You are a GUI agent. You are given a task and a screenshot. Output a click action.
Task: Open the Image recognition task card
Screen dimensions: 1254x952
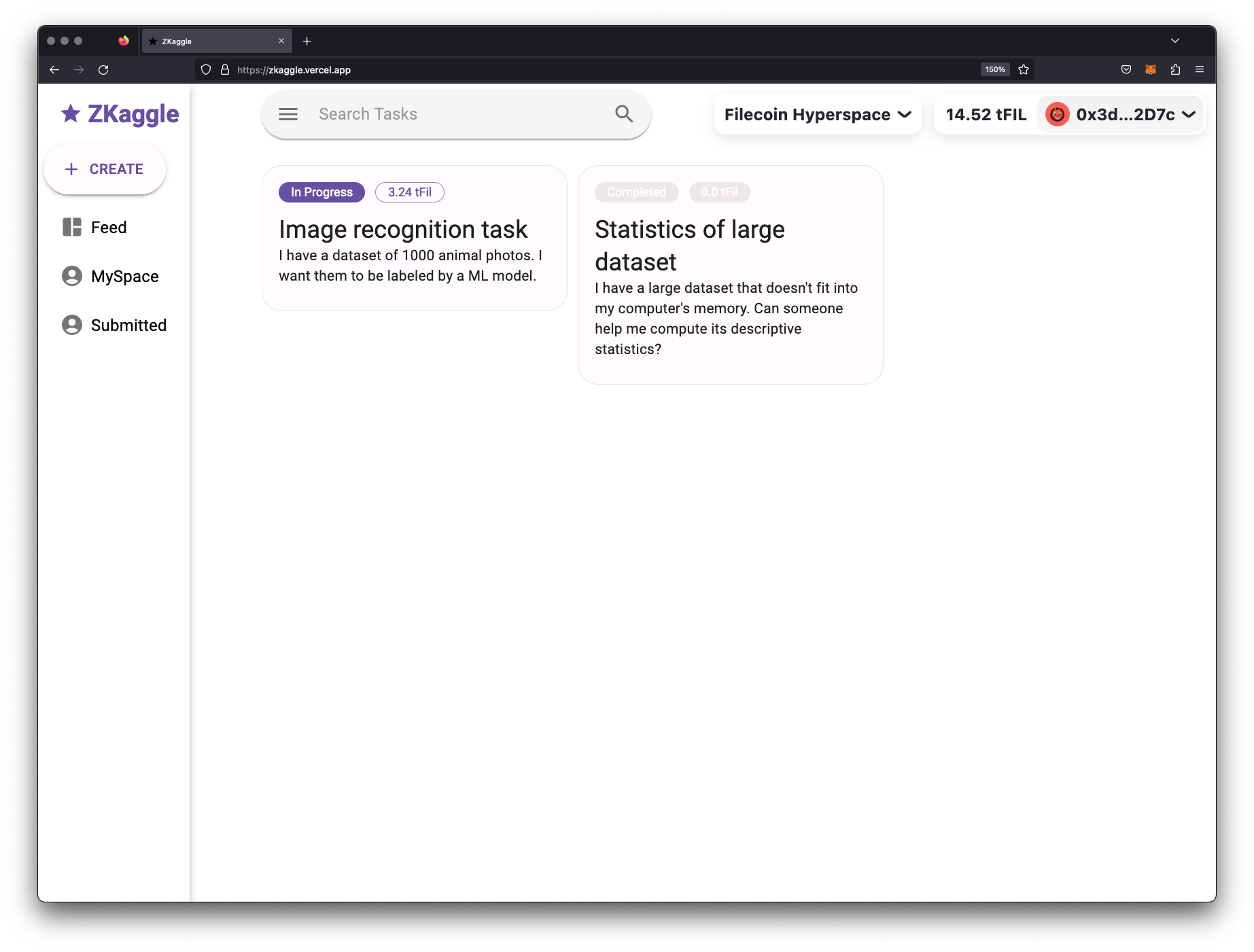point(415,239)
